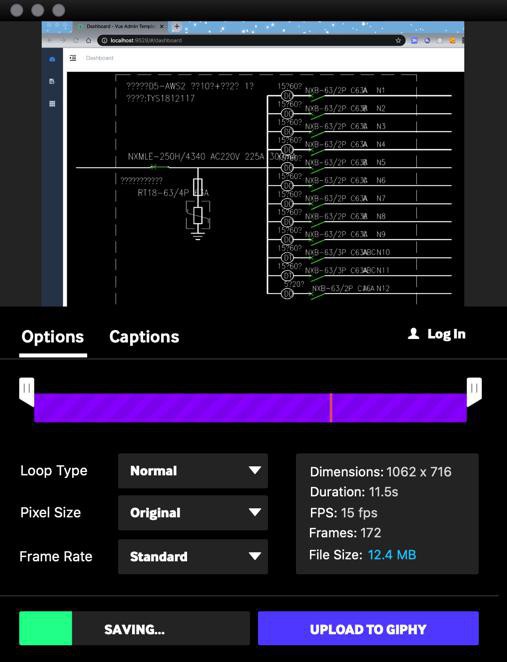Open the Captions tab
Screen dimensions: 507x662
144,337
